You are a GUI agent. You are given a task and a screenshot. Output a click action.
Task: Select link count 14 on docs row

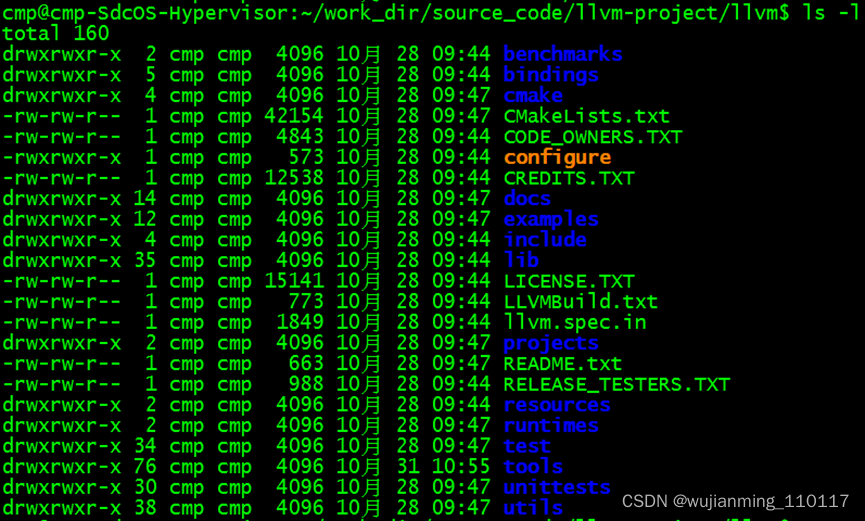coord(145,199)
